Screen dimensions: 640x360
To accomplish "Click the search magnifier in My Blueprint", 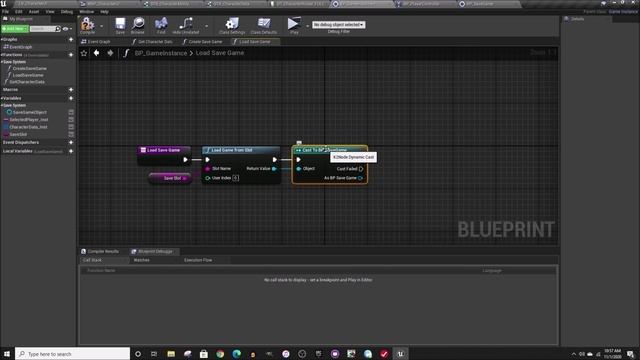I will pos(58,29).
